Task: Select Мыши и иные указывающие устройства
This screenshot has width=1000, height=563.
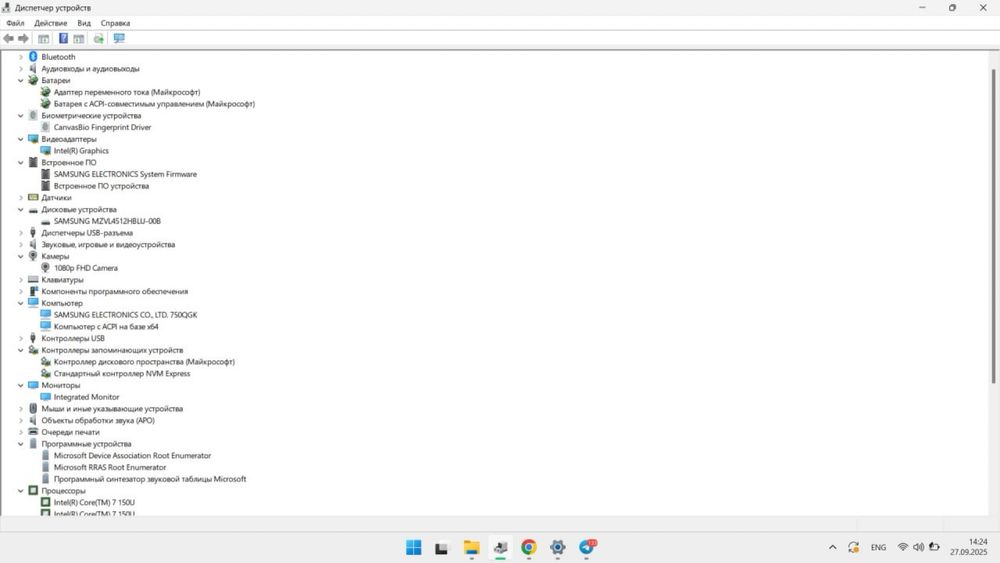Action: tap(112, 409)
